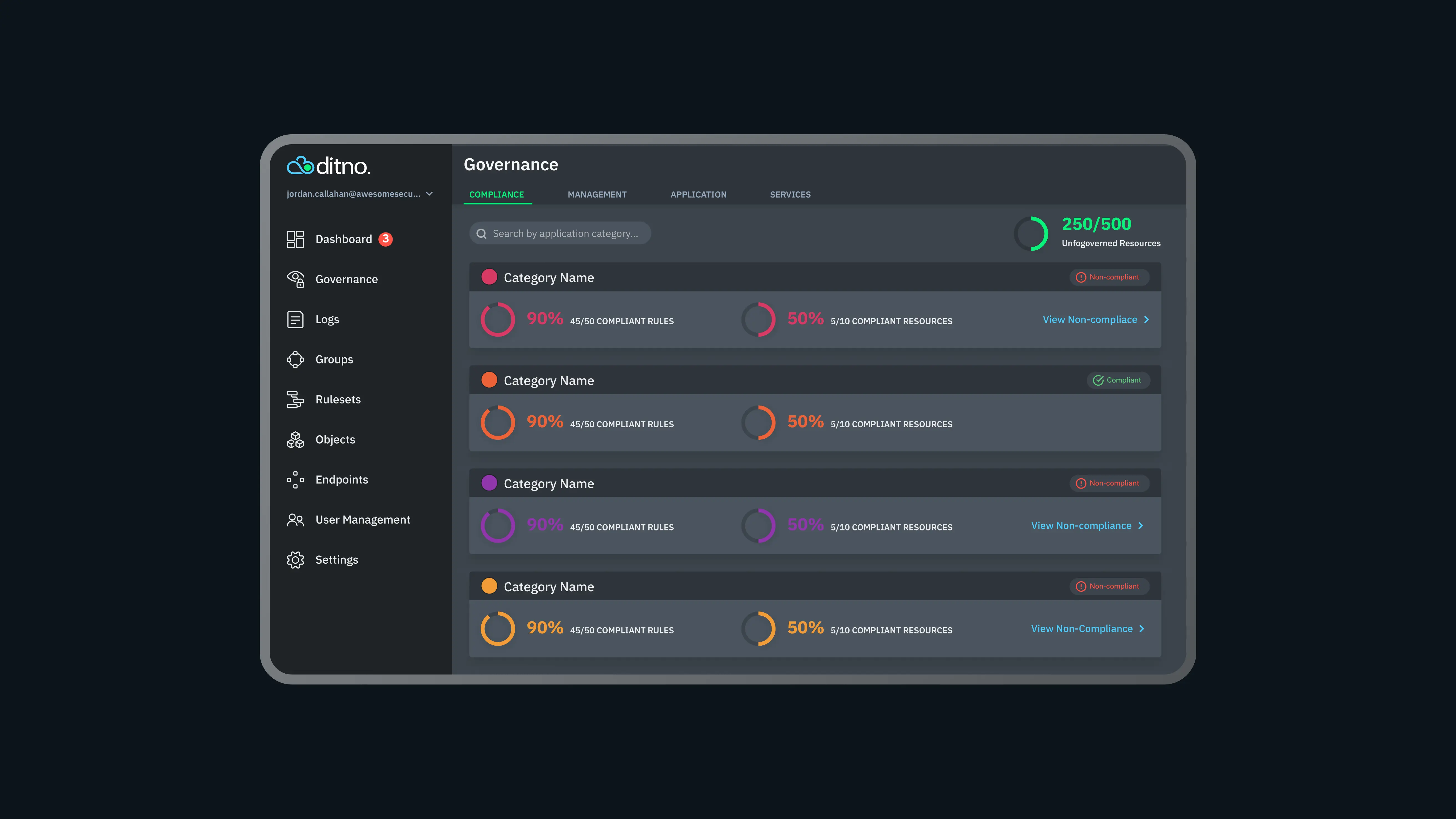Click chevron beside View Non-compliace link
The height and width of the screenshot is (819, 1456).
1146,320
